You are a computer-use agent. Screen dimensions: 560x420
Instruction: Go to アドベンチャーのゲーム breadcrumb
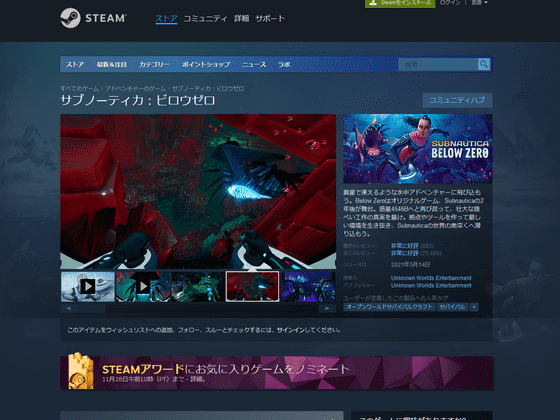pos(135,89)
